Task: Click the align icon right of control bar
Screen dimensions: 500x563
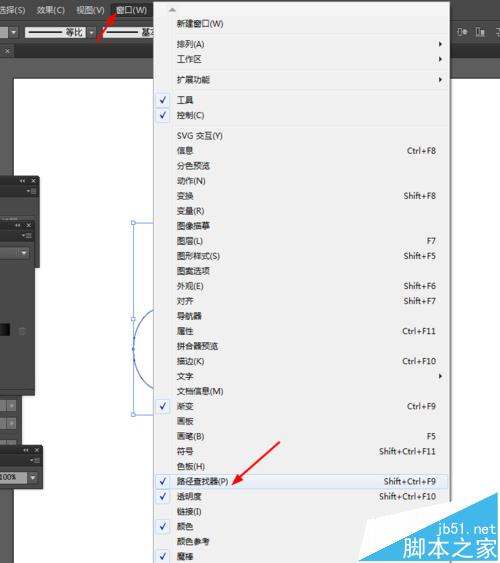Action: [x=462, y=32]
